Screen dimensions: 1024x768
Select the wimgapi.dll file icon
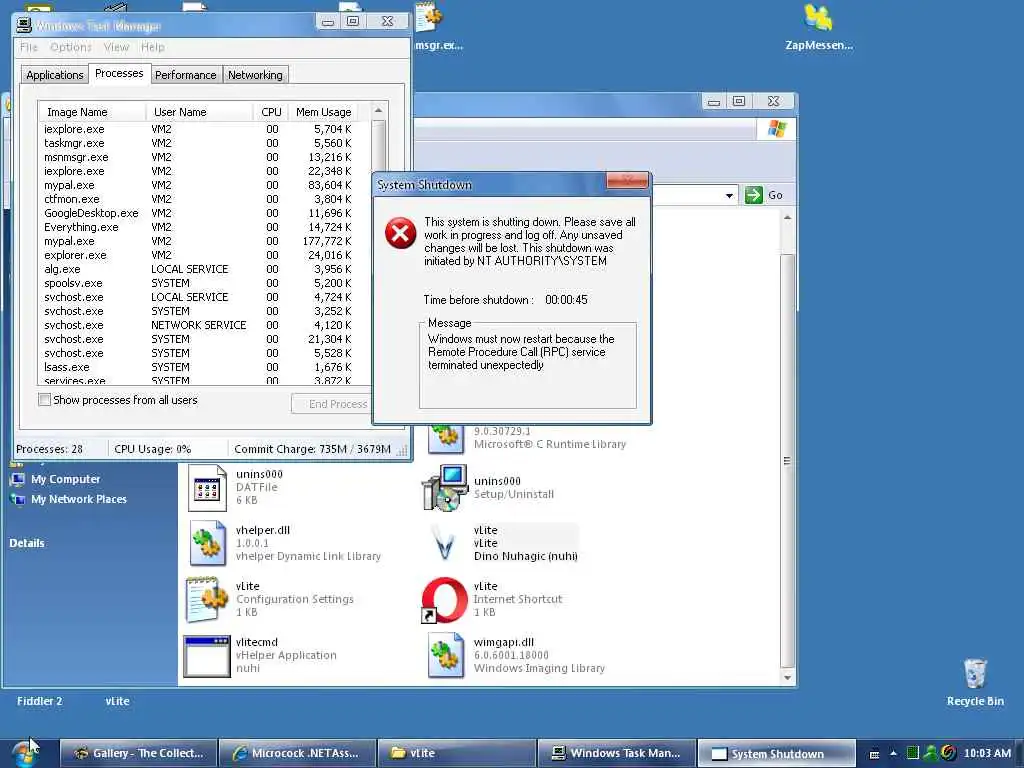[x=445, y=655]
